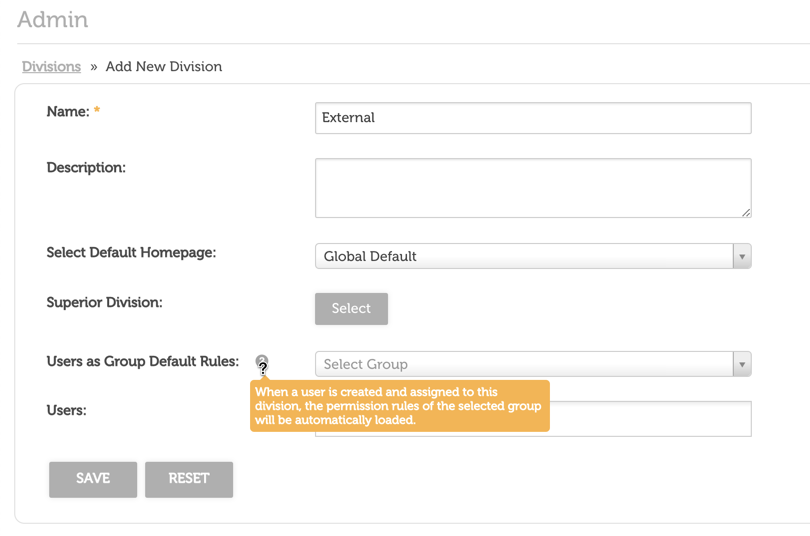Viewport: 810px width, 536px height.
Task: Click the Name field label
Action: tap(68, 112)
